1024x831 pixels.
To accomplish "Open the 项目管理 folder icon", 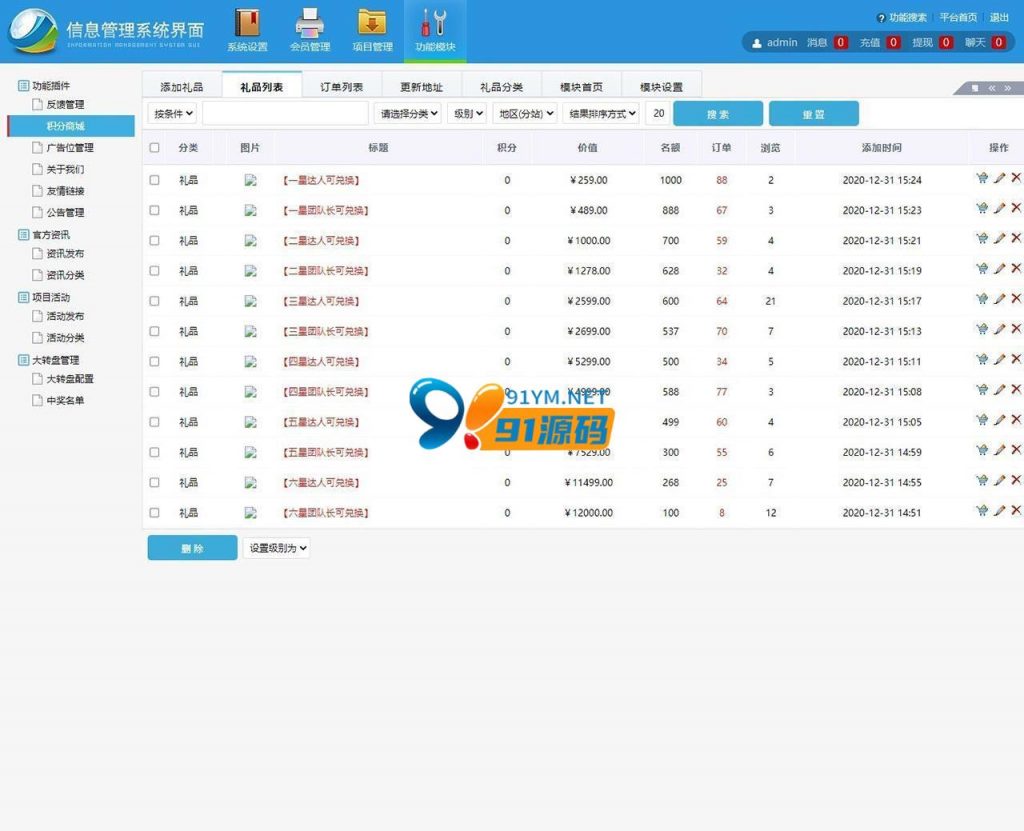I will (x=372, y=23).
